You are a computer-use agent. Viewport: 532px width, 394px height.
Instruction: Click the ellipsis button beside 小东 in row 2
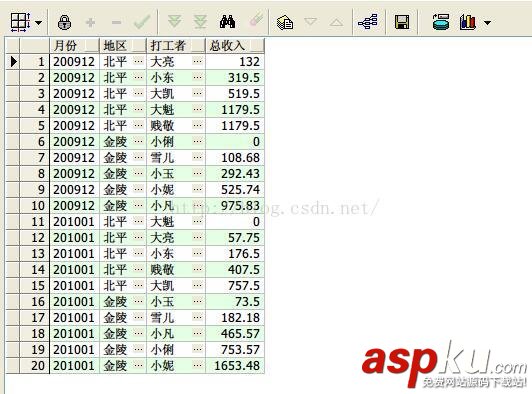197,77
